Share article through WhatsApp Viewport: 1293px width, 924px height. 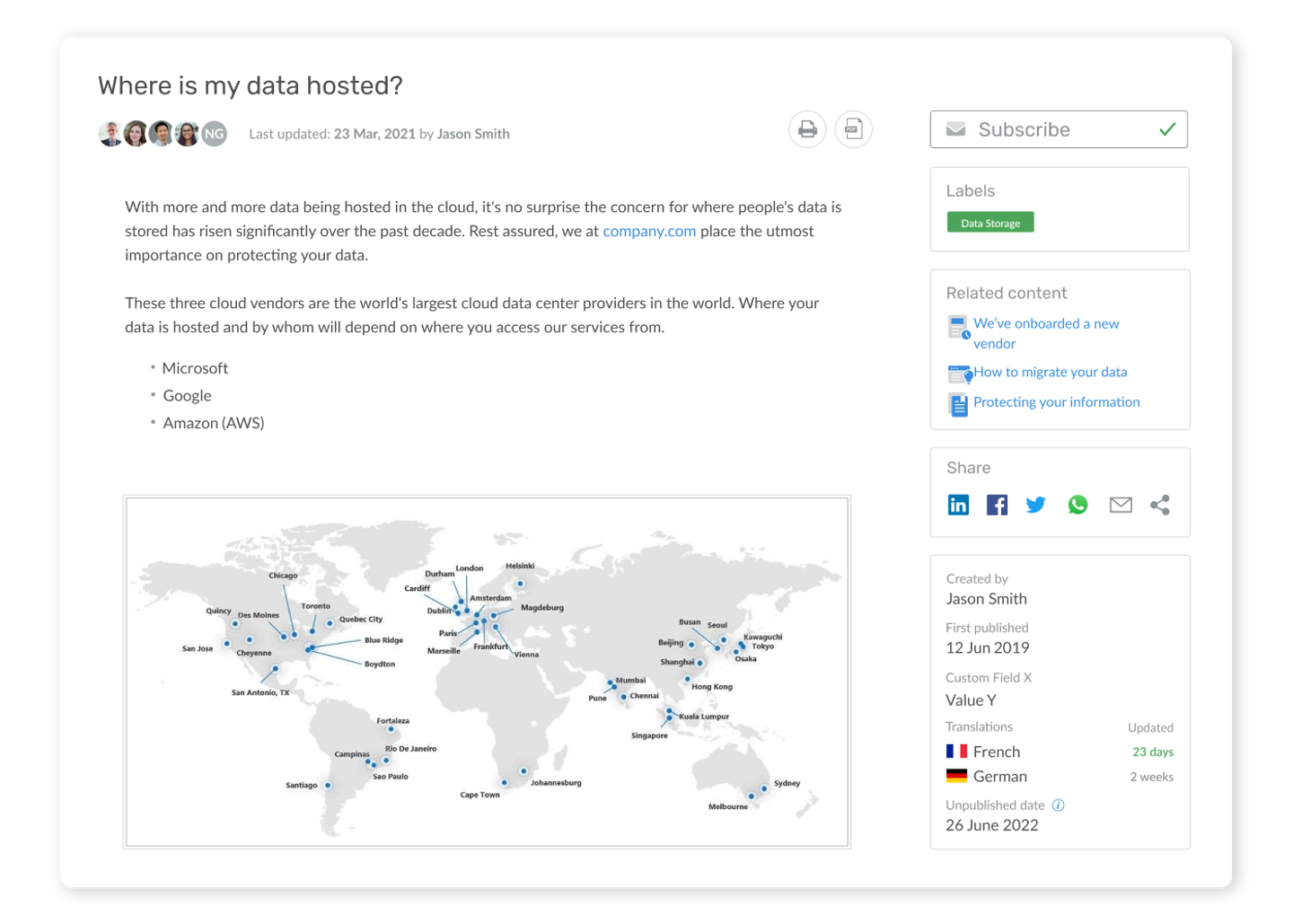[1077, 505]
